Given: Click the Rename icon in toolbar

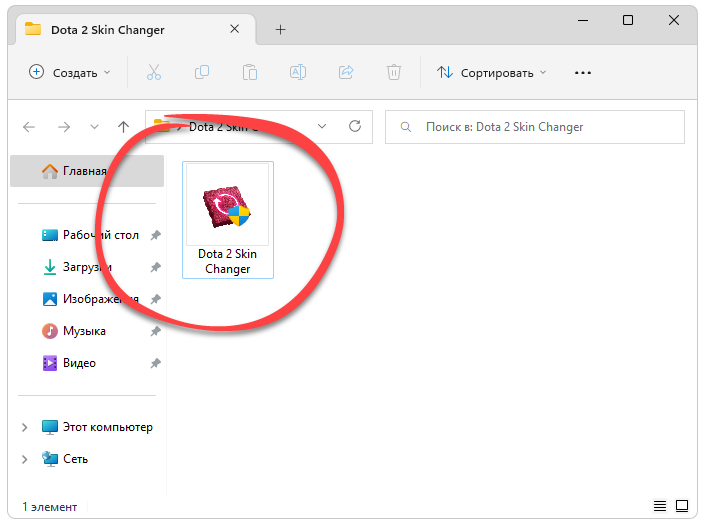Looking at the screenshot, I should 298,72.
